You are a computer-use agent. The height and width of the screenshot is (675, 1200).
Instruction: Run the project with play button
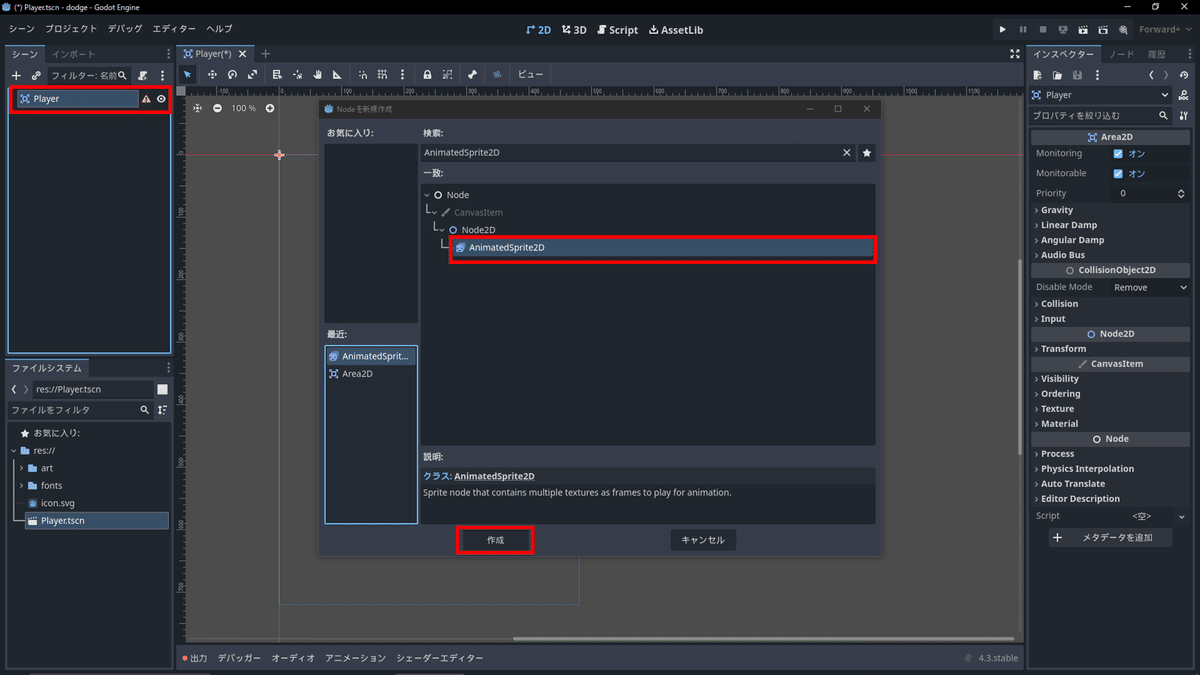[1003, 30]
